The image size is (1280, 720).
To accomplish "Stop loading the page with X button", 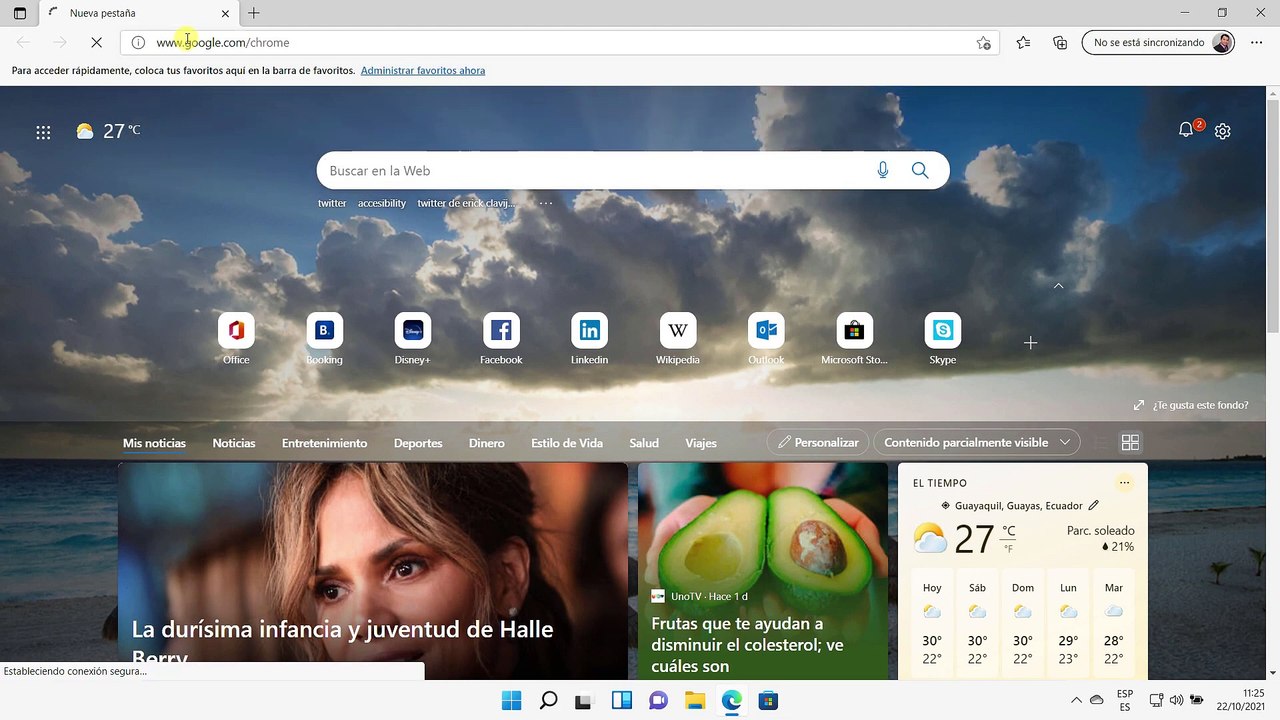I will (96, 43).
